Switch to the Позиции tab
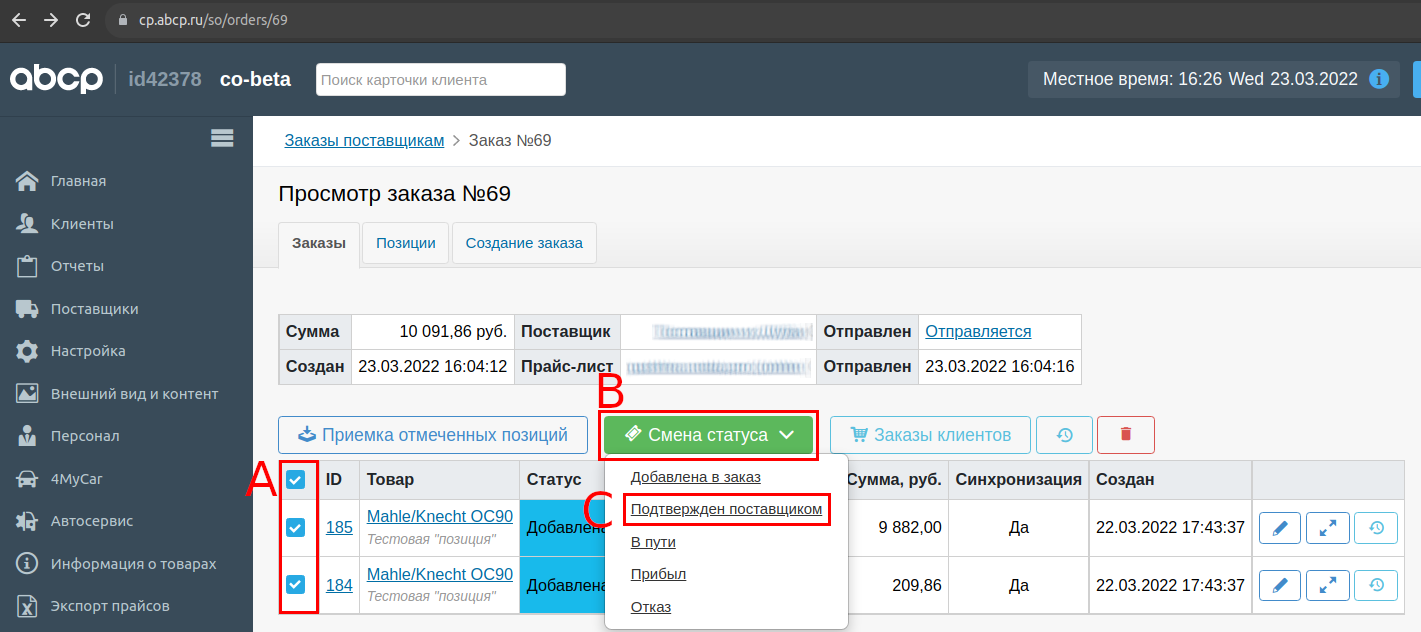The width and height of the screenshot is (1421, 632). 405,243
